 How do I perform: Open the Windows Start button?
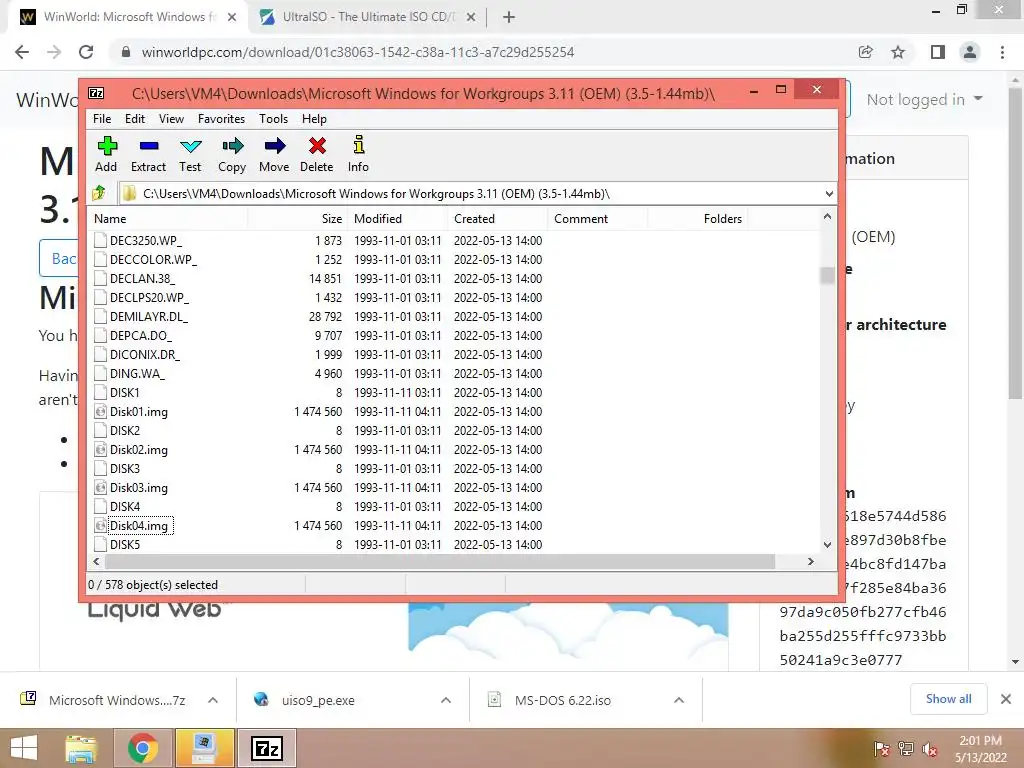tap(24, 748)
